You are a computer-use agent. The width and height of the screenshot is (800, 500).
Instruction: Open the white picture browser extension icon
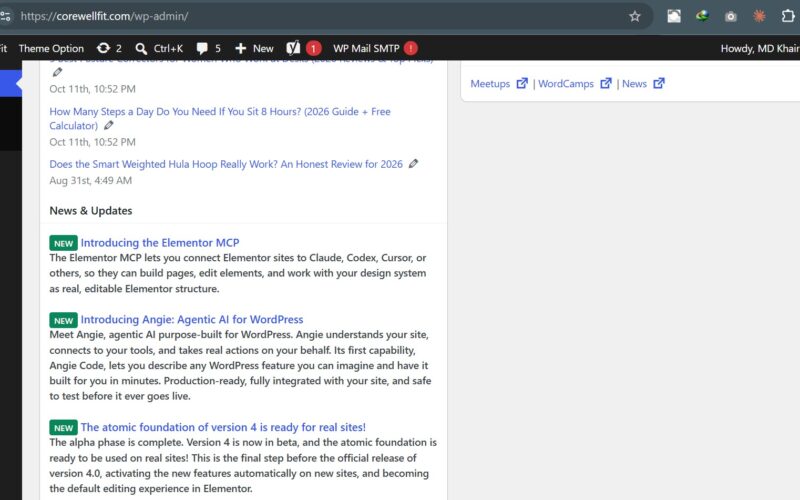[x=674, y=16]
